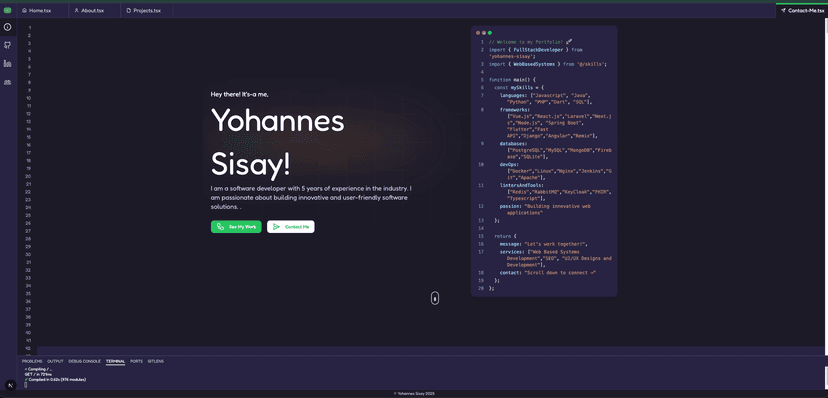Select the OUTPUT panel tab
Image resolution: width=828 pixels, height=398 pixels.
(55, 361)
